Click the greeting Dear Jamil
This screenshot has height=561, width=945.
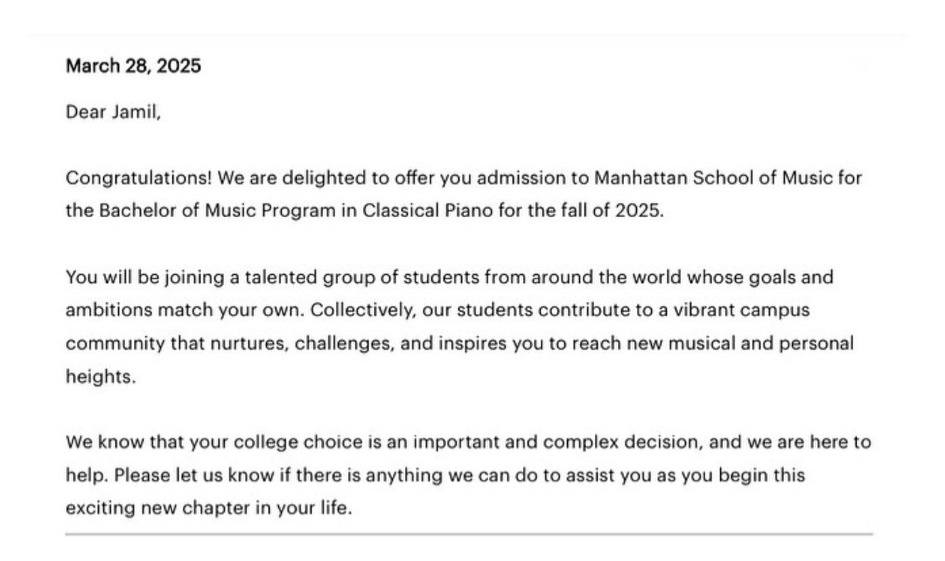[113, 112]
